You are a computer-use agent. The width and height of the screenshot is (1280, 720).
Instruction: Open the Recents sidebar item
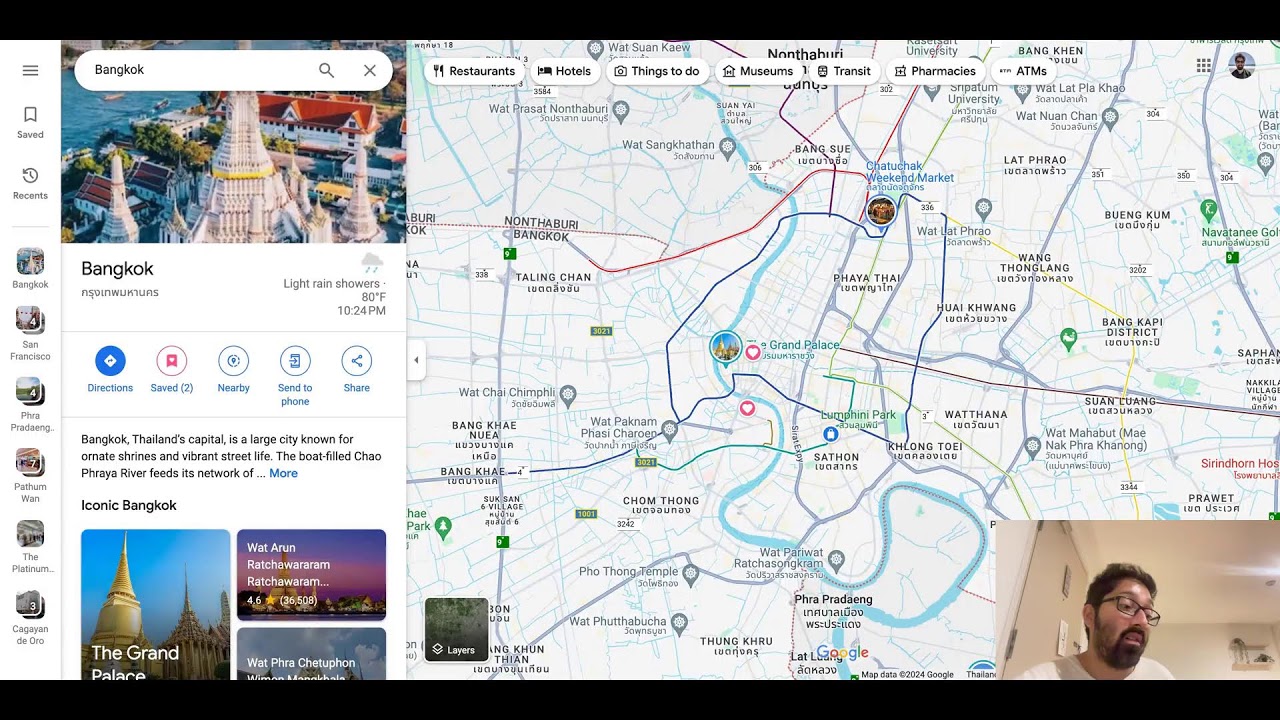coord(30,183)
